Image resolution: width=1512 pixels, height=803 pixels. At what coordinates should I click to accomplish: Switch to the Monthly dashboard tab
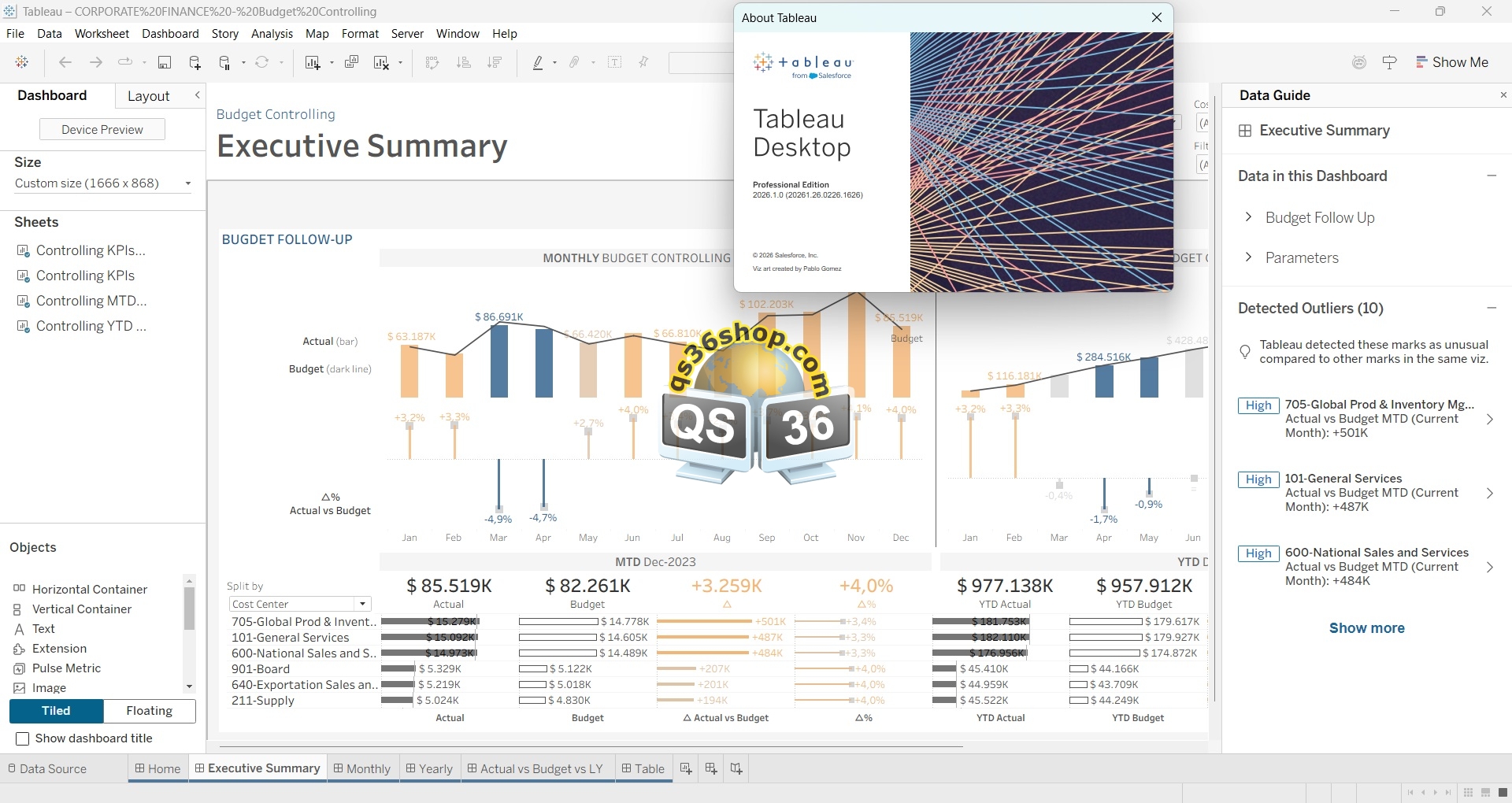tap(361, 768)
